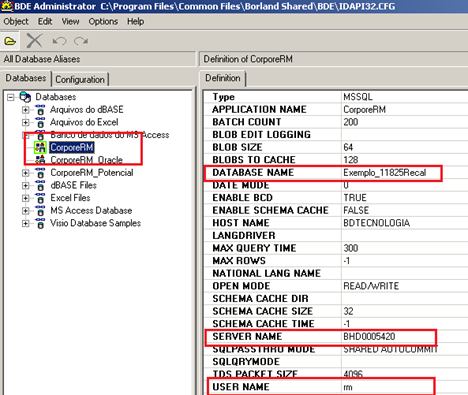The image size is (468, 395).
Task: Click the APPLICATION NAME value CorporeRM
Action: (364, 110)
